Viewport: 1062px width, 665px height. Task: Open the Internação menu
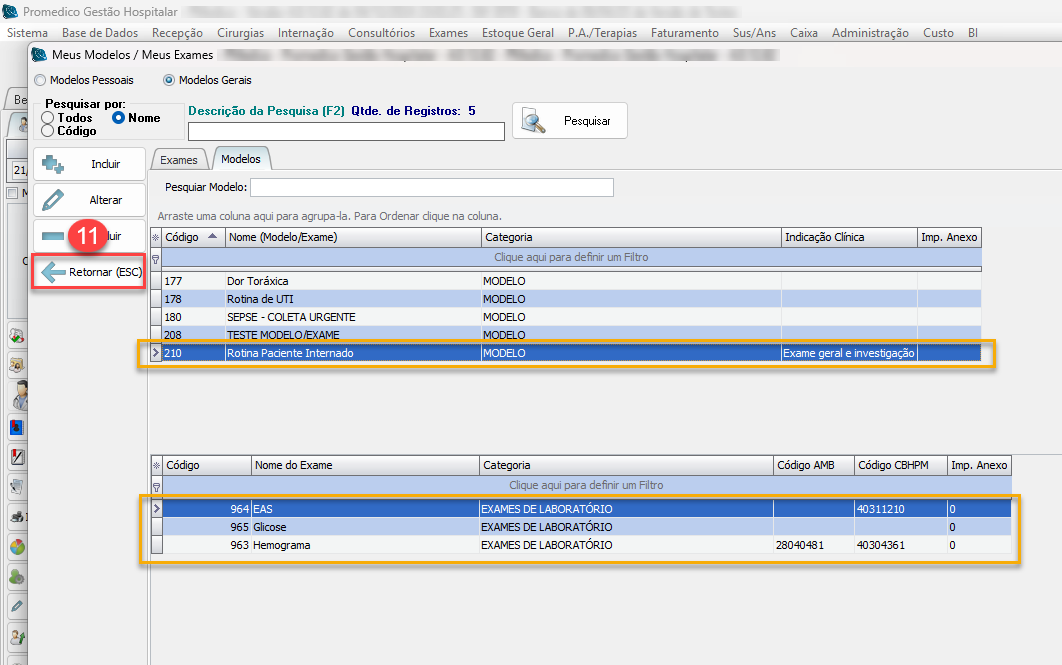click(x=306, y=33)
